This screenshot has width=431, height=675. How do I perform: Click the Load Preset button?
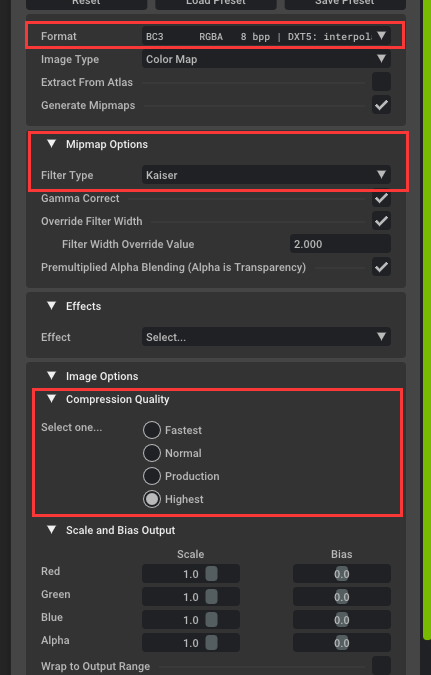coord(216,3)
